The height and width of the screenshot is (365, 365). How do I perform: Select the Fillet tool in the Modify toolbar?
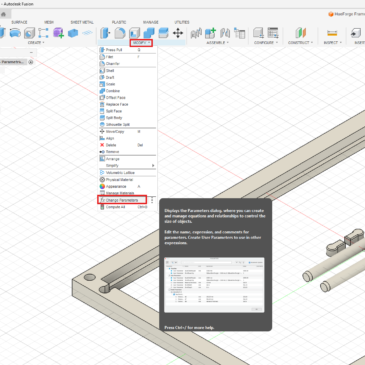coord(120,33)
